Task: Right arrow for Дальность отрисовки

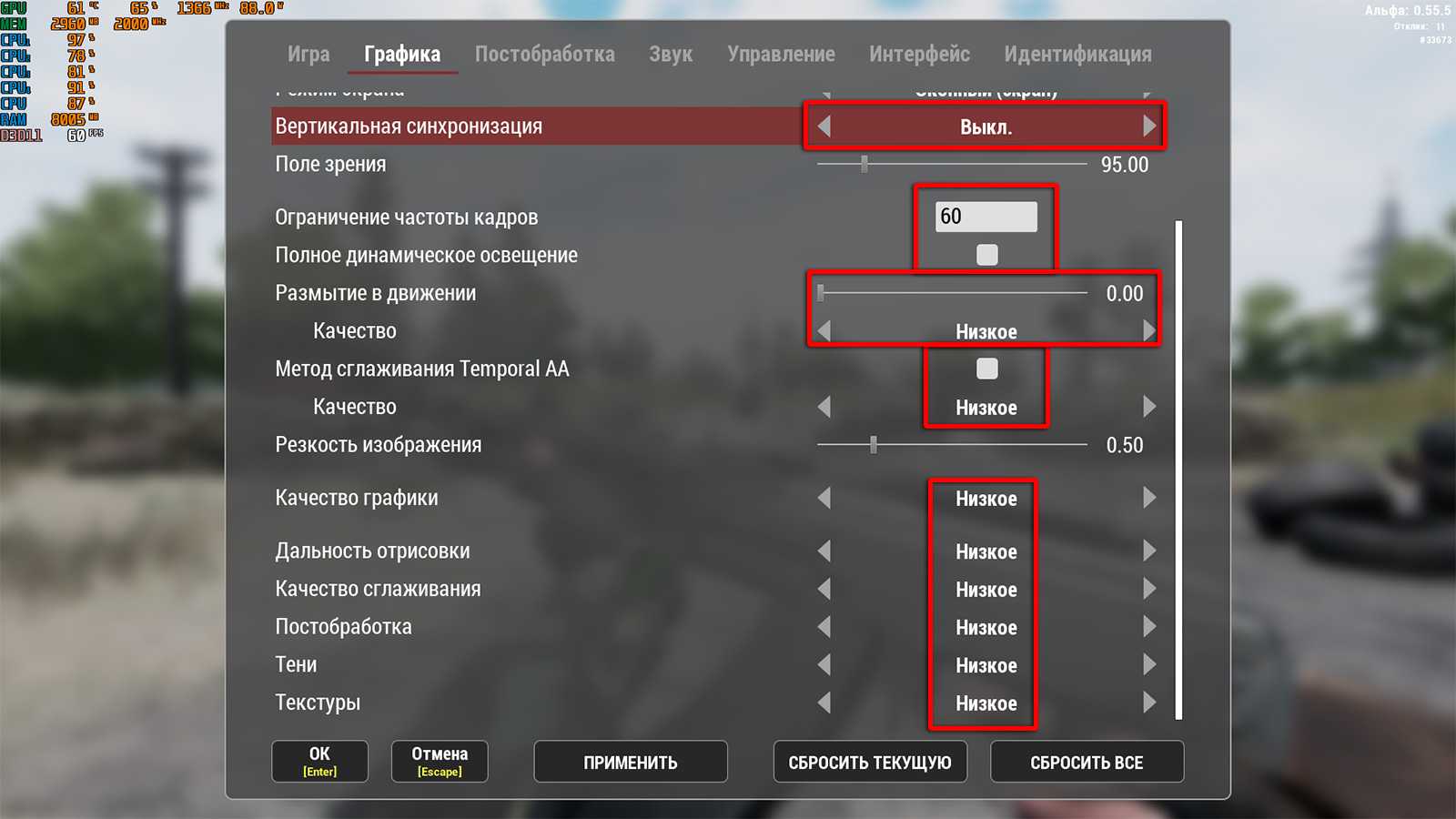Action: [x=1149, y=551]
